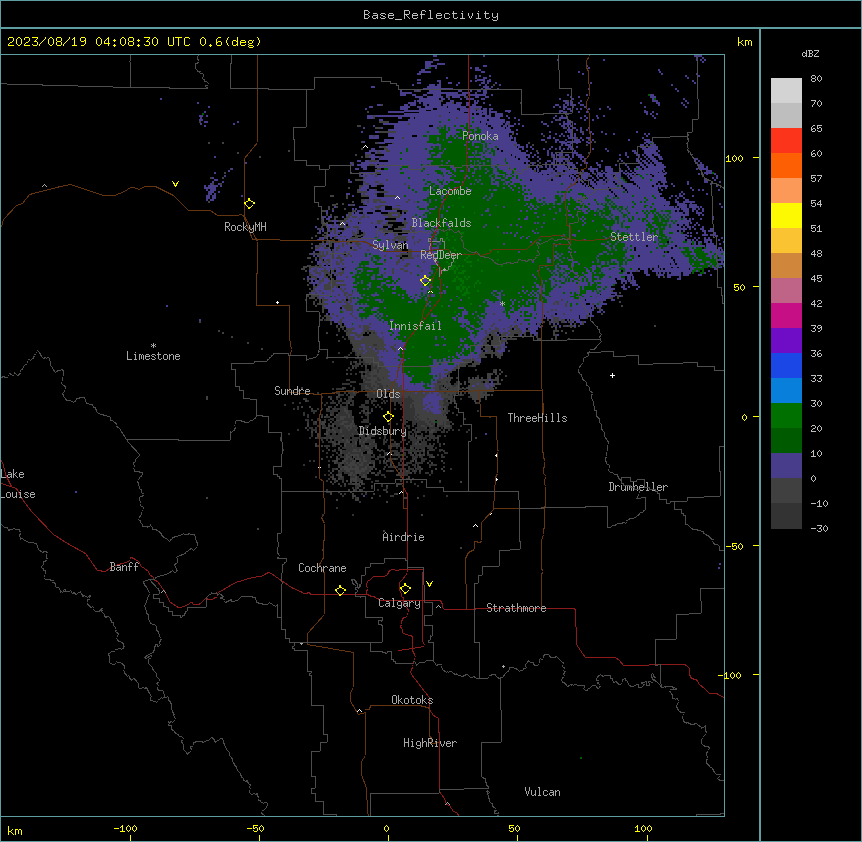
Task: Click the Cochrane label
Action: pos(322,568)
